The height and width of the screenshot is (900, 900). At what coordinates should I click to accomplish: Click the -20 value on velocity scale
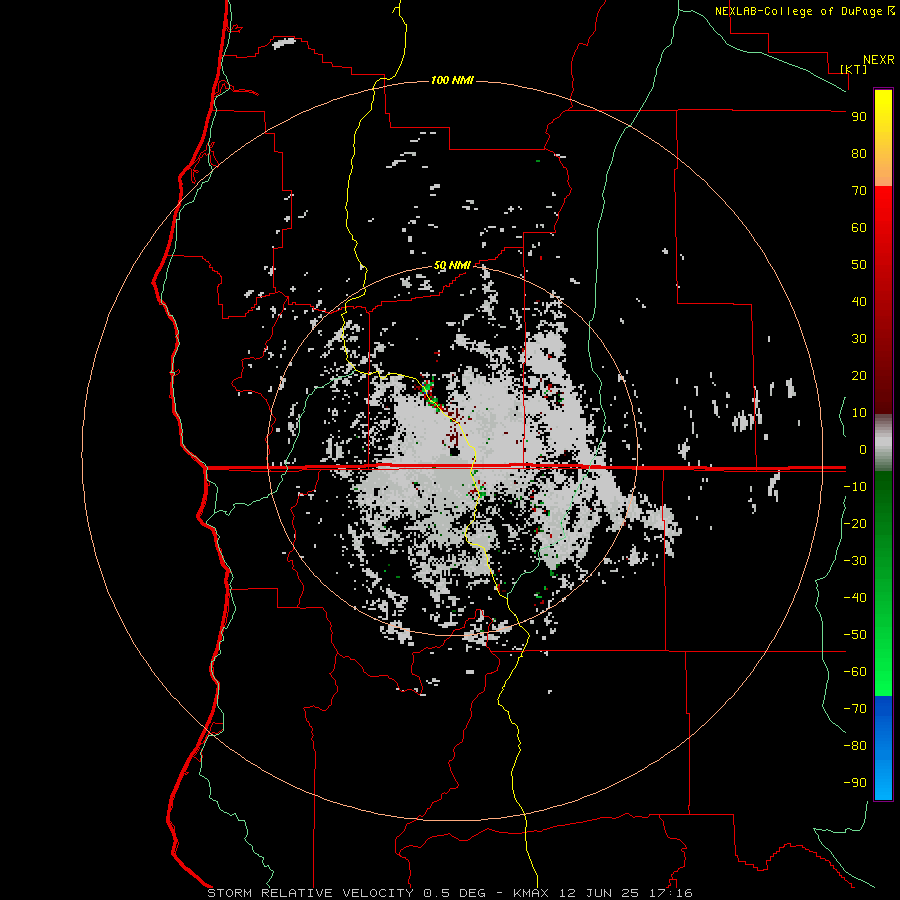point(855,523)
